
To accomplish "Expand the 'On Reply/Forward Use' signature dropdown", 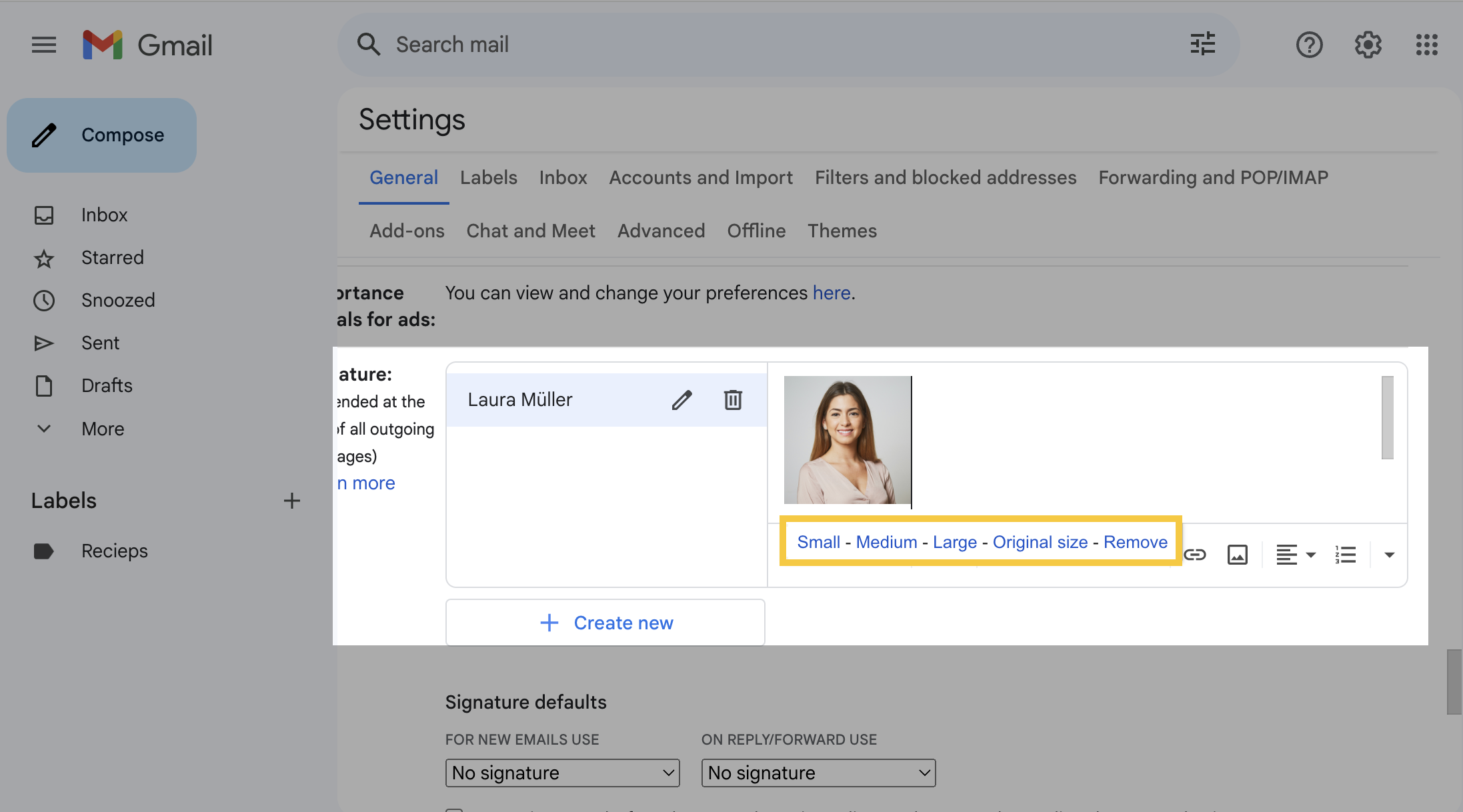I will 818,771.
